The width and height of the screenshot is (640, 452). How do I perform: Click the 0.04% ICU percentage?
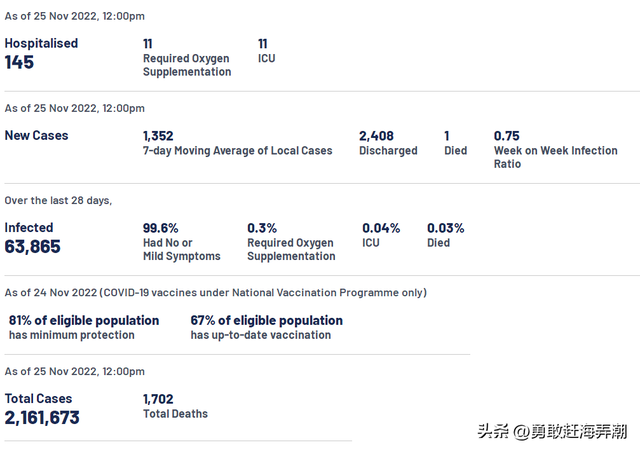pos(381,228)
